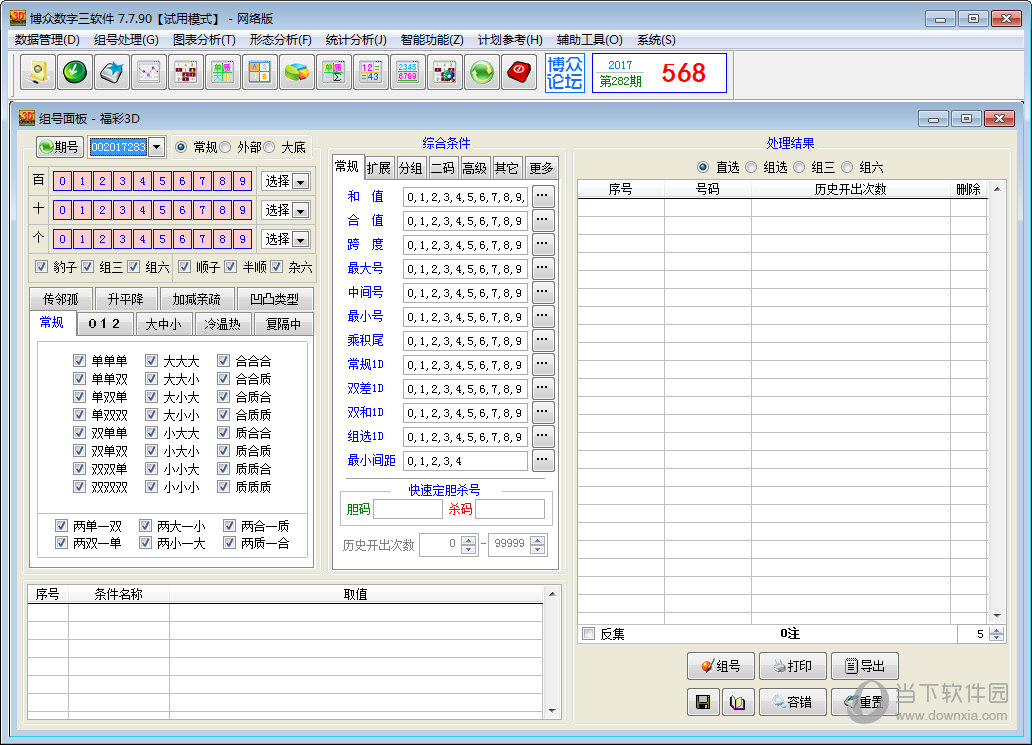Click the green download arrow toolbar icon
Image resolution: width=1032 pixels, height=745 pixels.
tap(75, 72)
